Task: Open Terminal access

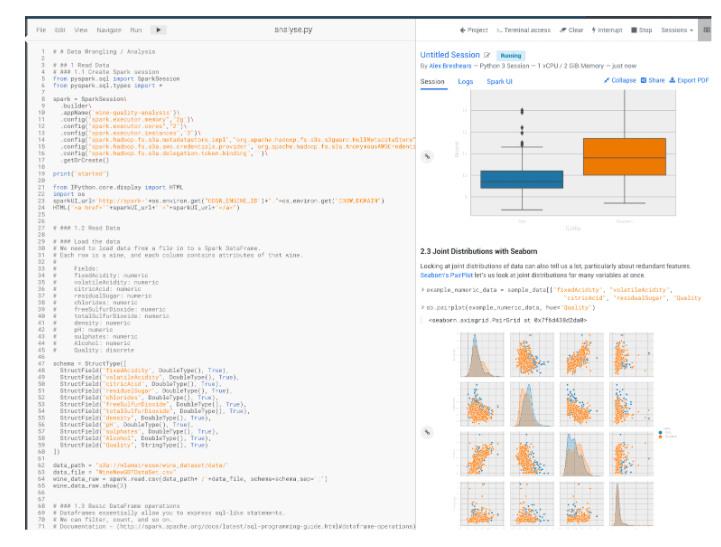Action: (523, 30)
